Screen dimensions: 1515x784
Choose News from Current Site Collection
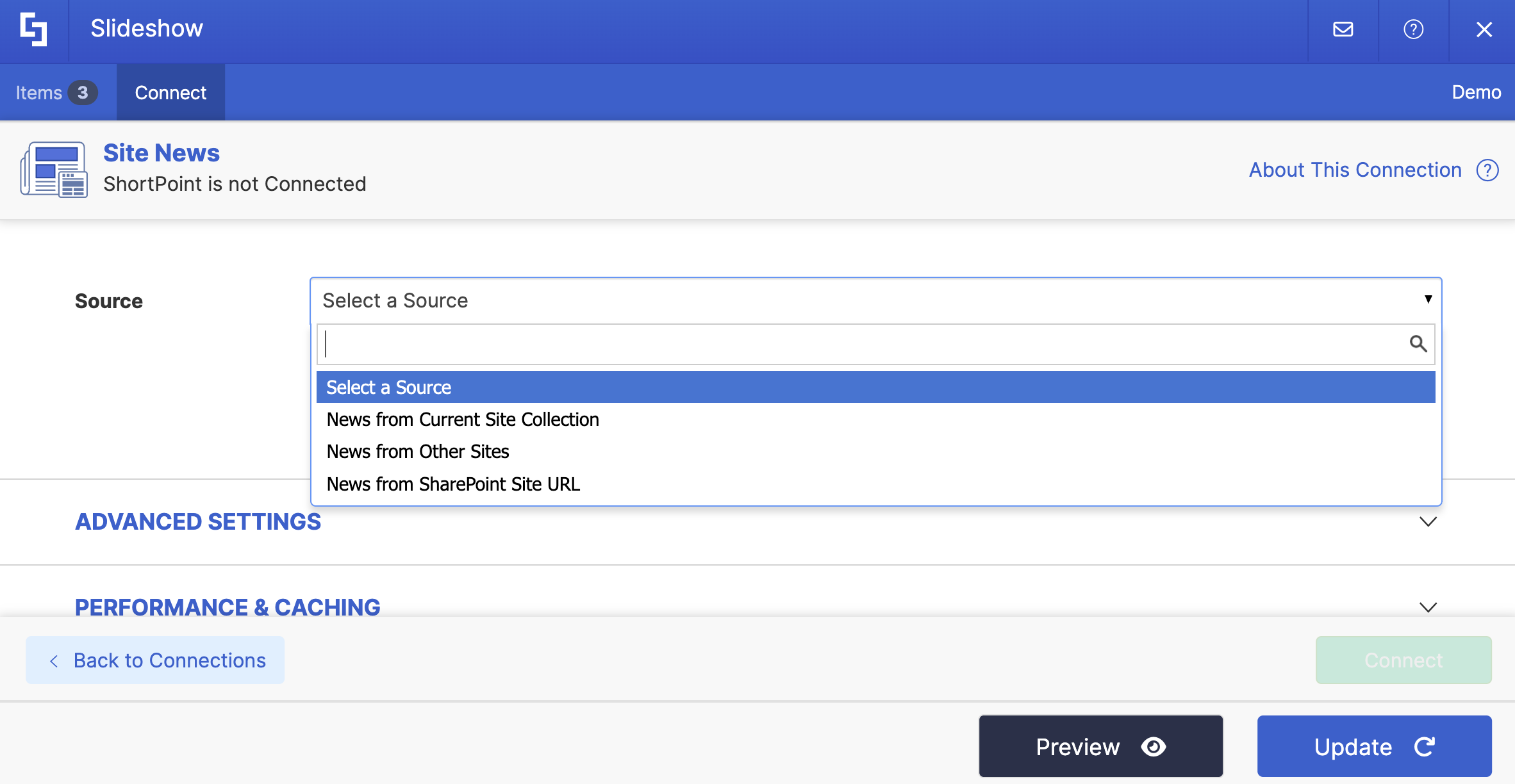pyautogui.click(x=463, y=420)
